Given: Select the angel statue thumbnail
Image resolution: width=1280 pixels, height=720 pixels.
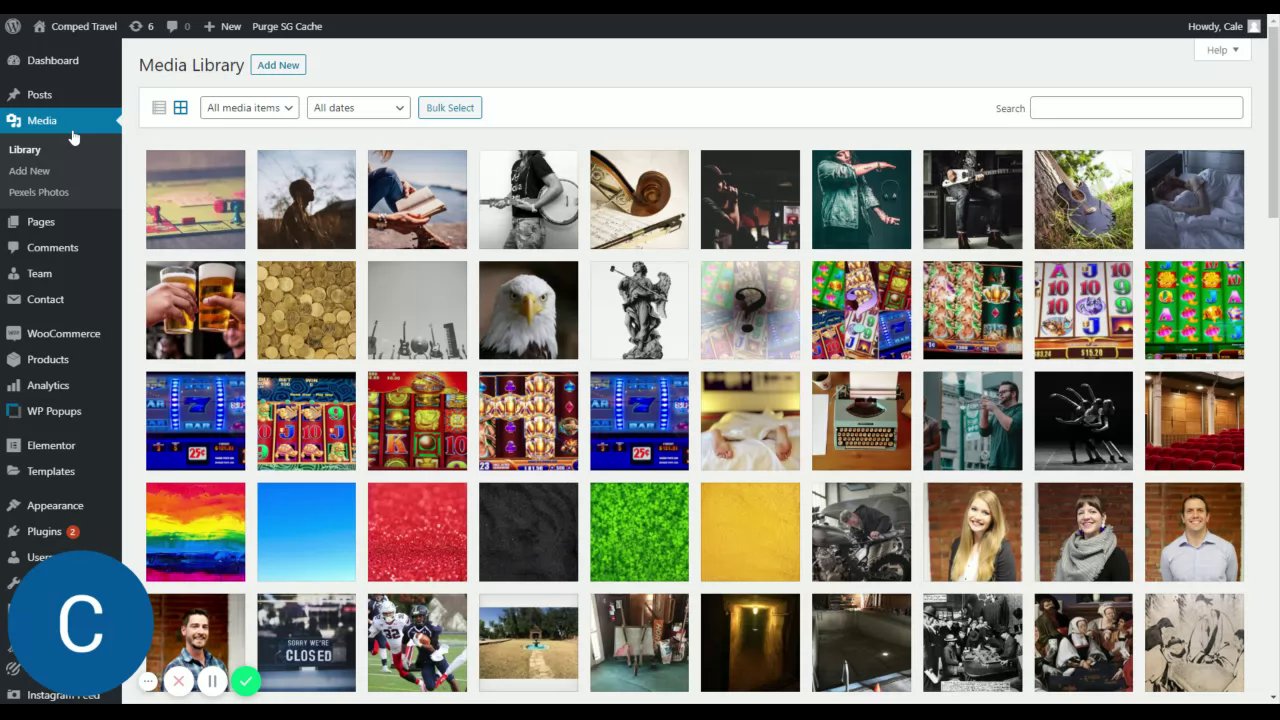Looking at the screenshot, I should click(x=639, y=310).
